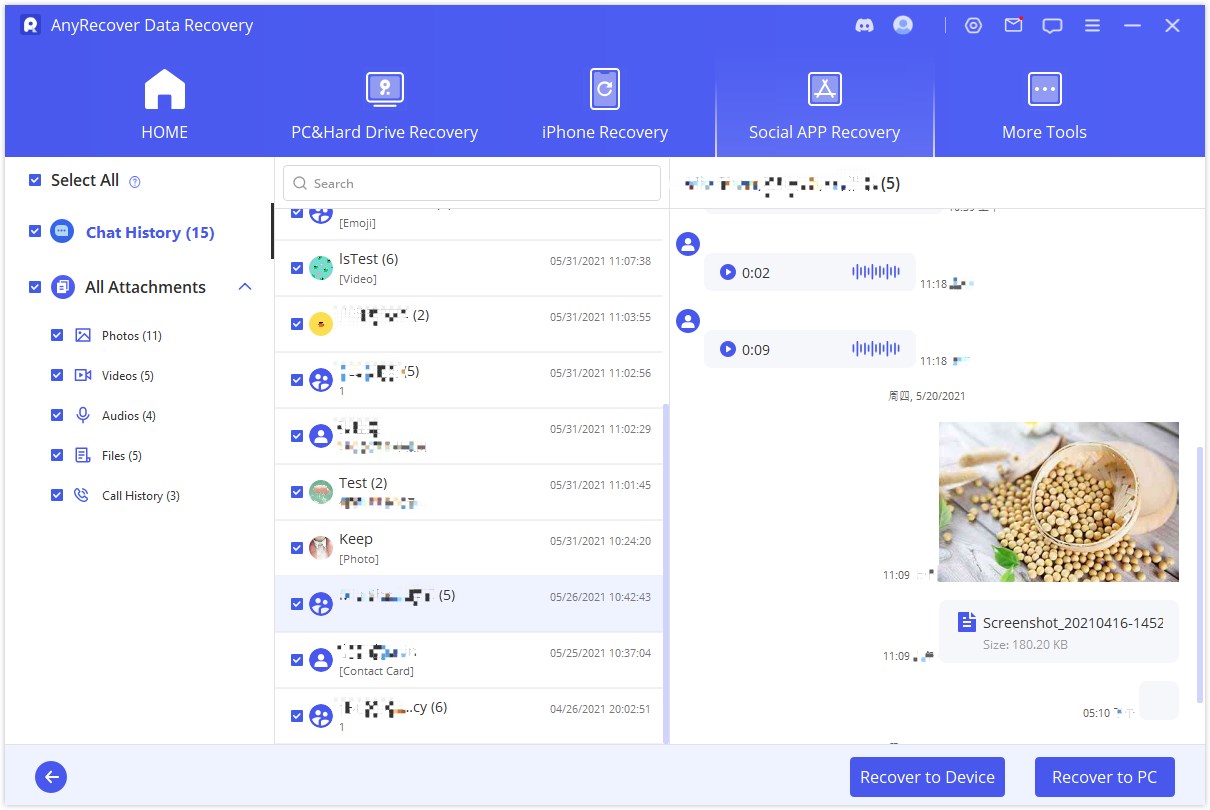The height and width of the screenshot is (810, 1210).
Task: Uncheck the Select All checkbox
Action: click(35, 180)
